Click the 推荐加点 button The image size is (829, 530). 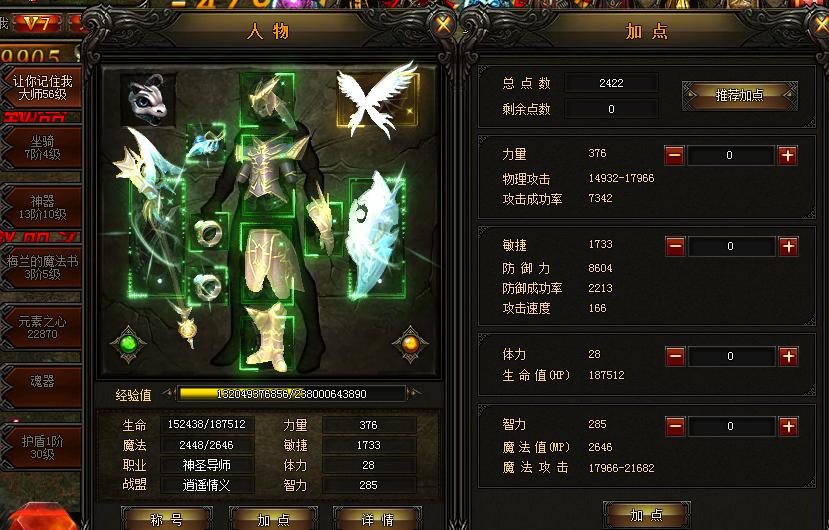click(x=740, y=96)
